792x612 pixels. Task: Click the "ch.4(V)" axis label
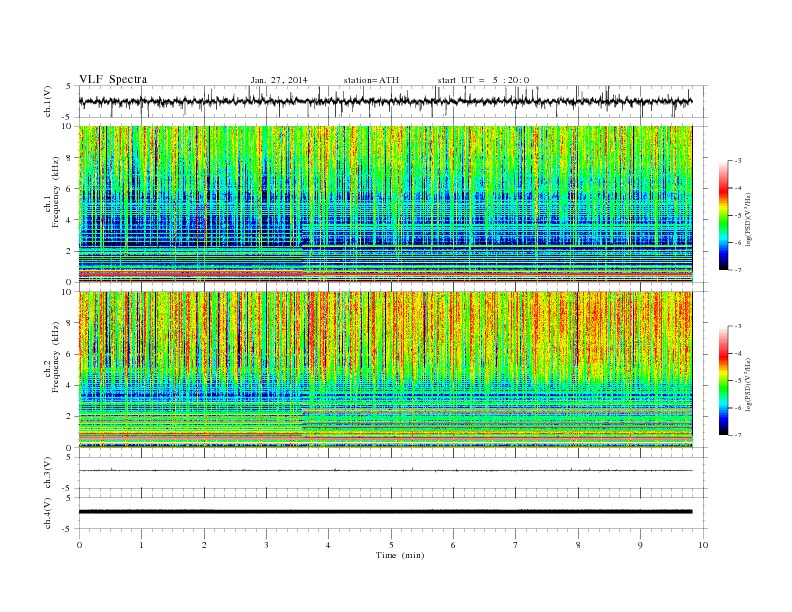(47, 513)
